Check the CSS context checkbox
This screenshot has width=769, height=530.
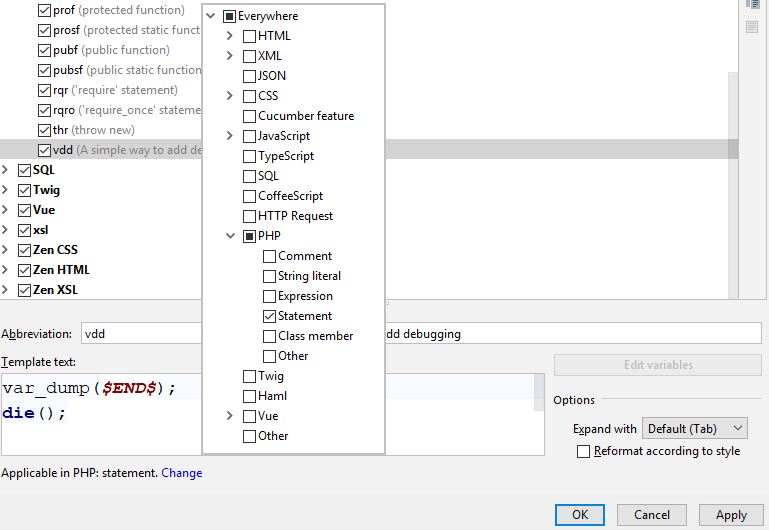click(x=249, y=96)
